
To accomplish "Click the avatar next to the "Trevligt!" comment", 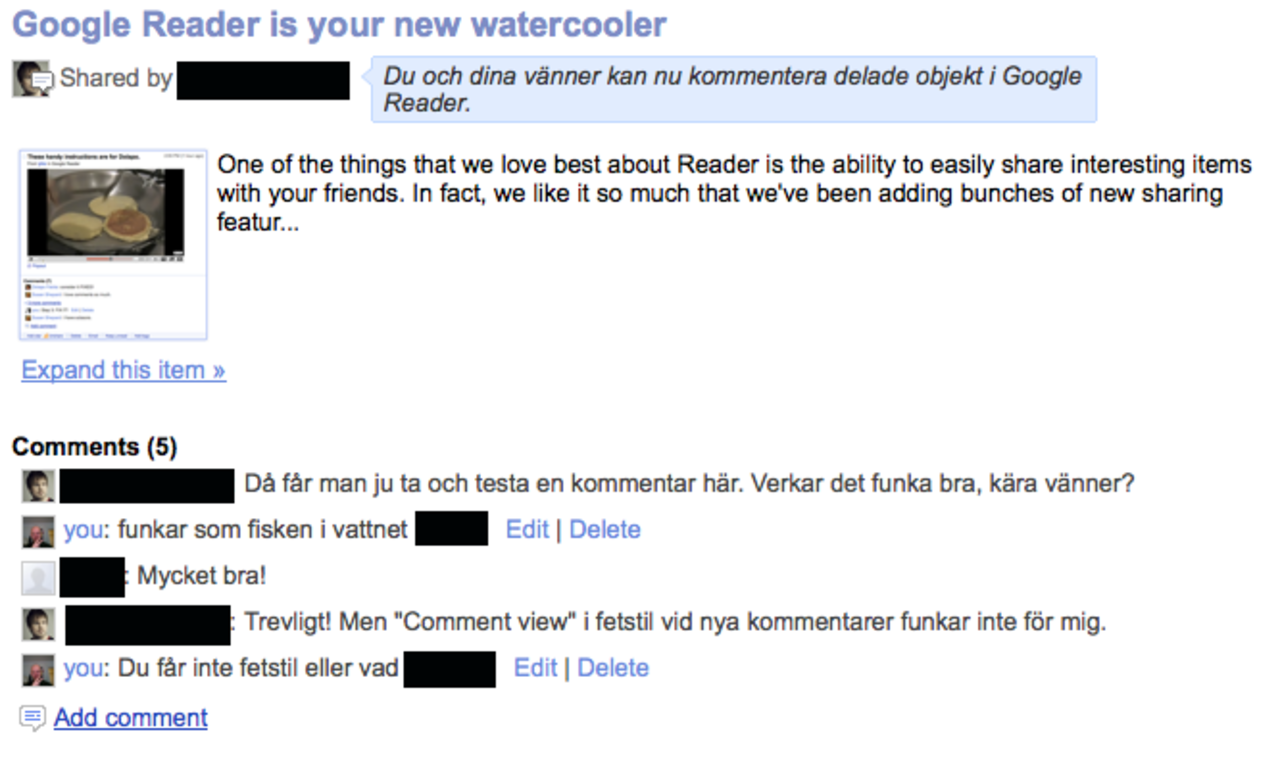I will [37, 622].
